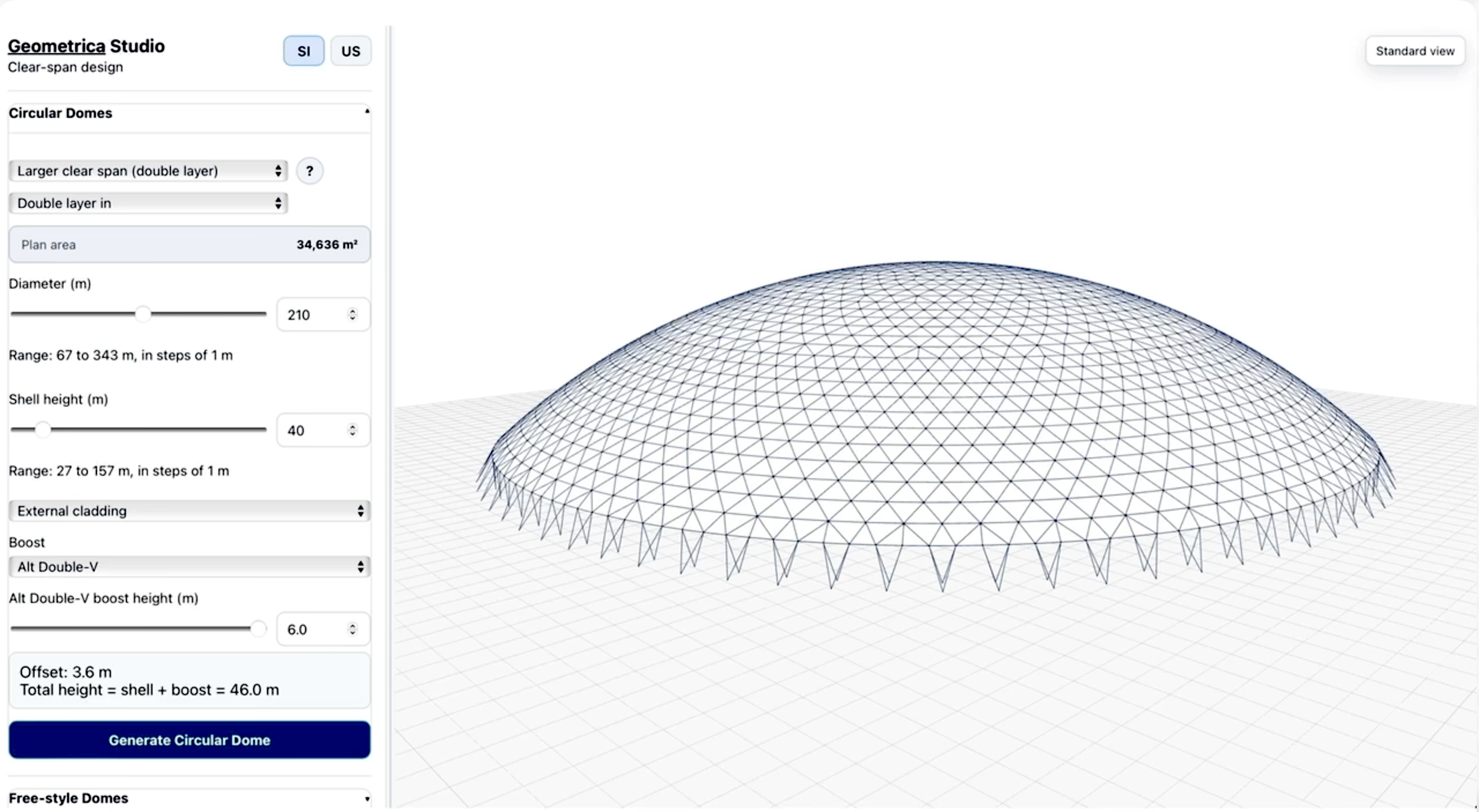This screenshot has height=812, width=1479.
Task: Switch units to SI
Action: [303, 51]
